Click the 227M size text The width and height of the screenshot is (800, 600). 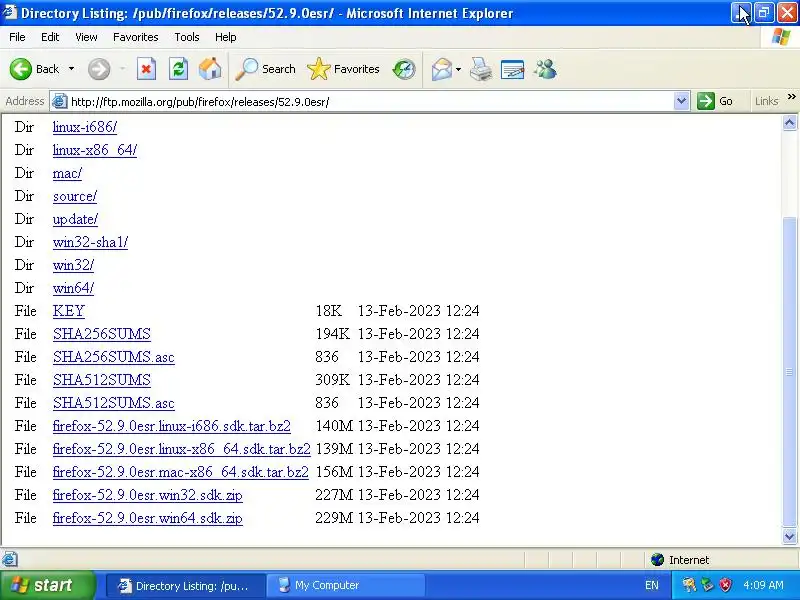pos(334,494)
